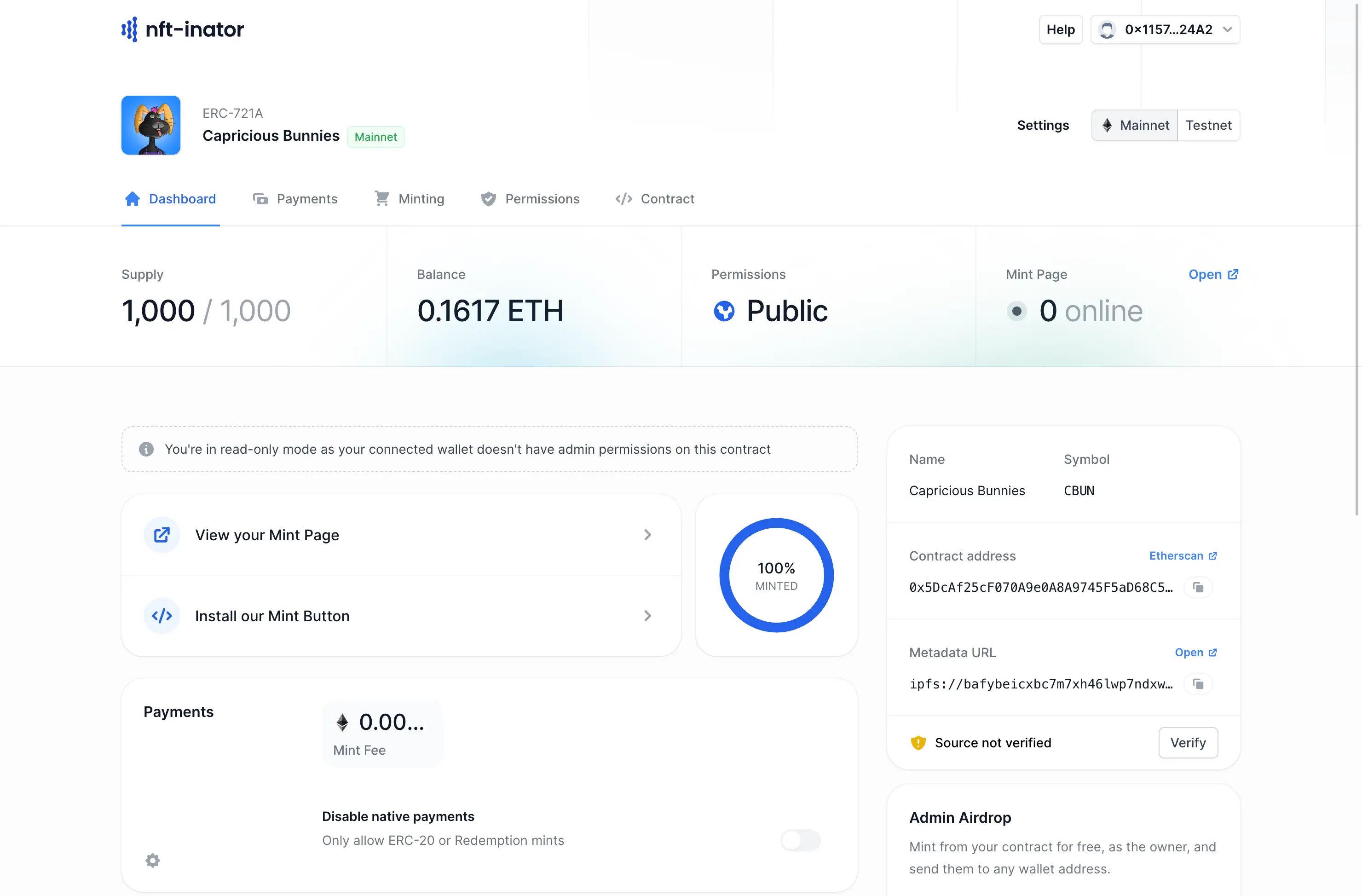Enable Disable native payments toggle
The image size is (1362, 896).
pos(800,840)
